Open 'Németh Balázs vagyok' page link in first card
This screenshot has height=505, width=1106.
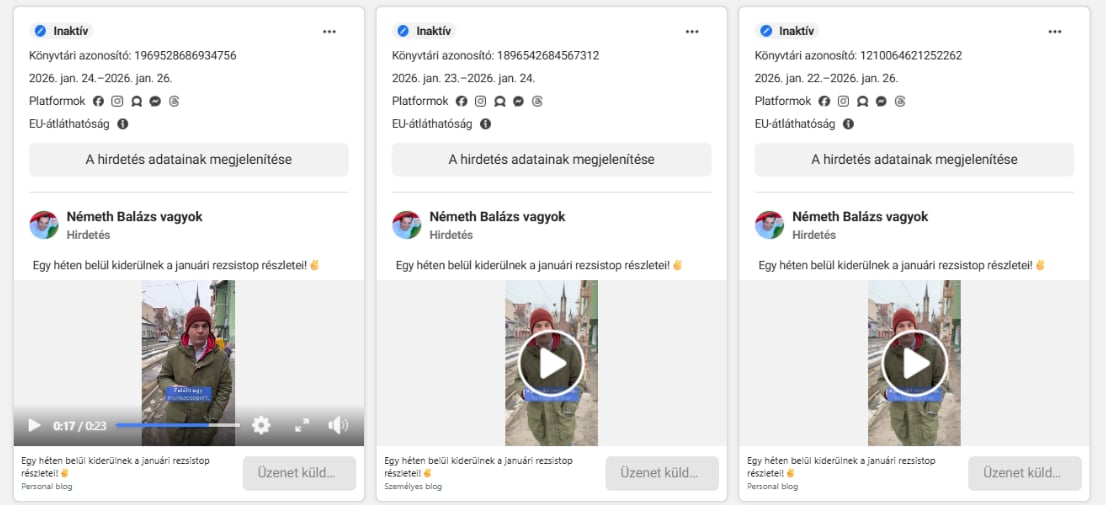tap(134, 217)
